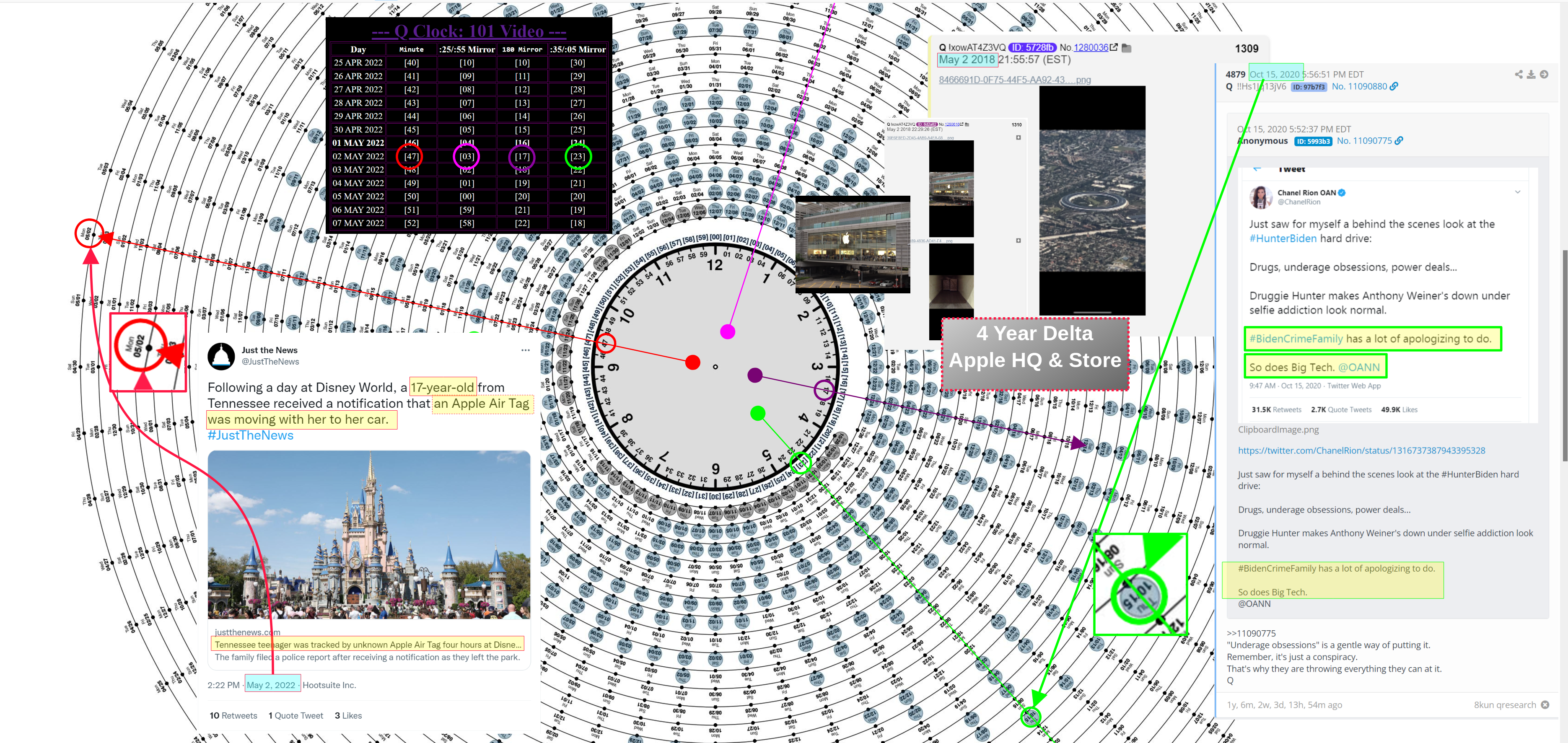Click the right-arrow circle icon on post 4879
This screenshot has height=743, width=1568.
1544,74
